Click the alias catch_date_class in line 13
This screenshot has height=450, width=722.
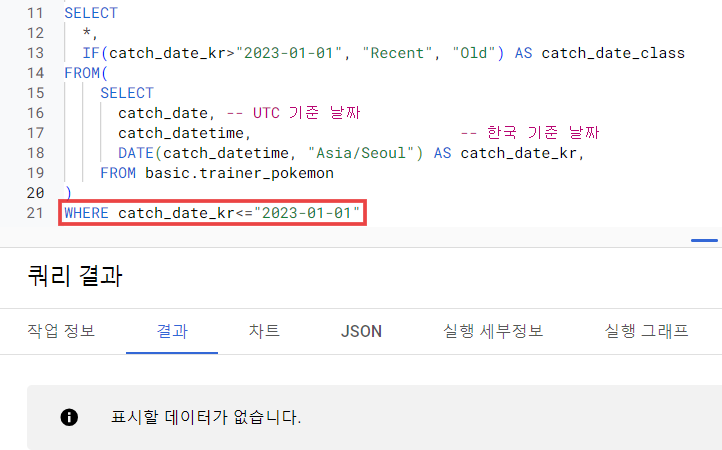coord(613,53)
